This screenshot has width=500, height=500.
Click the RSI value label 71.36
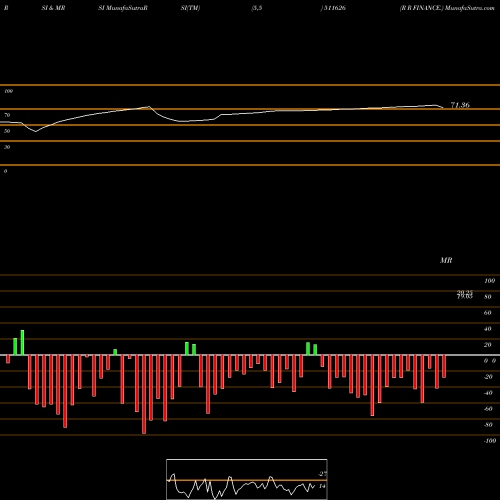(460, 105)
